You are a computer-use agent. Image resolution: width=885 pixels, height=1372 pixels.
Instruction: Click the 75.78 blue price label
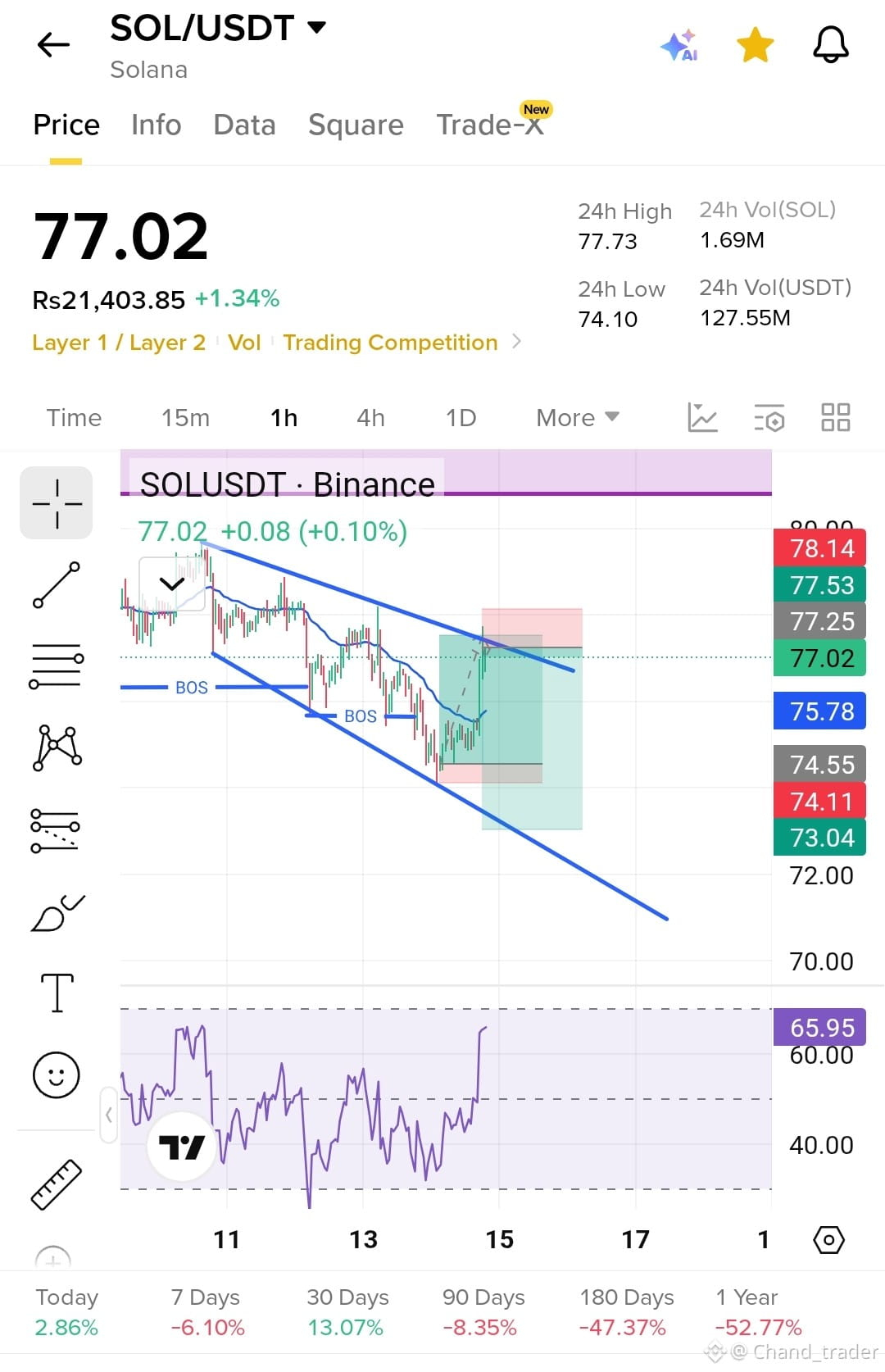pos(819,711)
